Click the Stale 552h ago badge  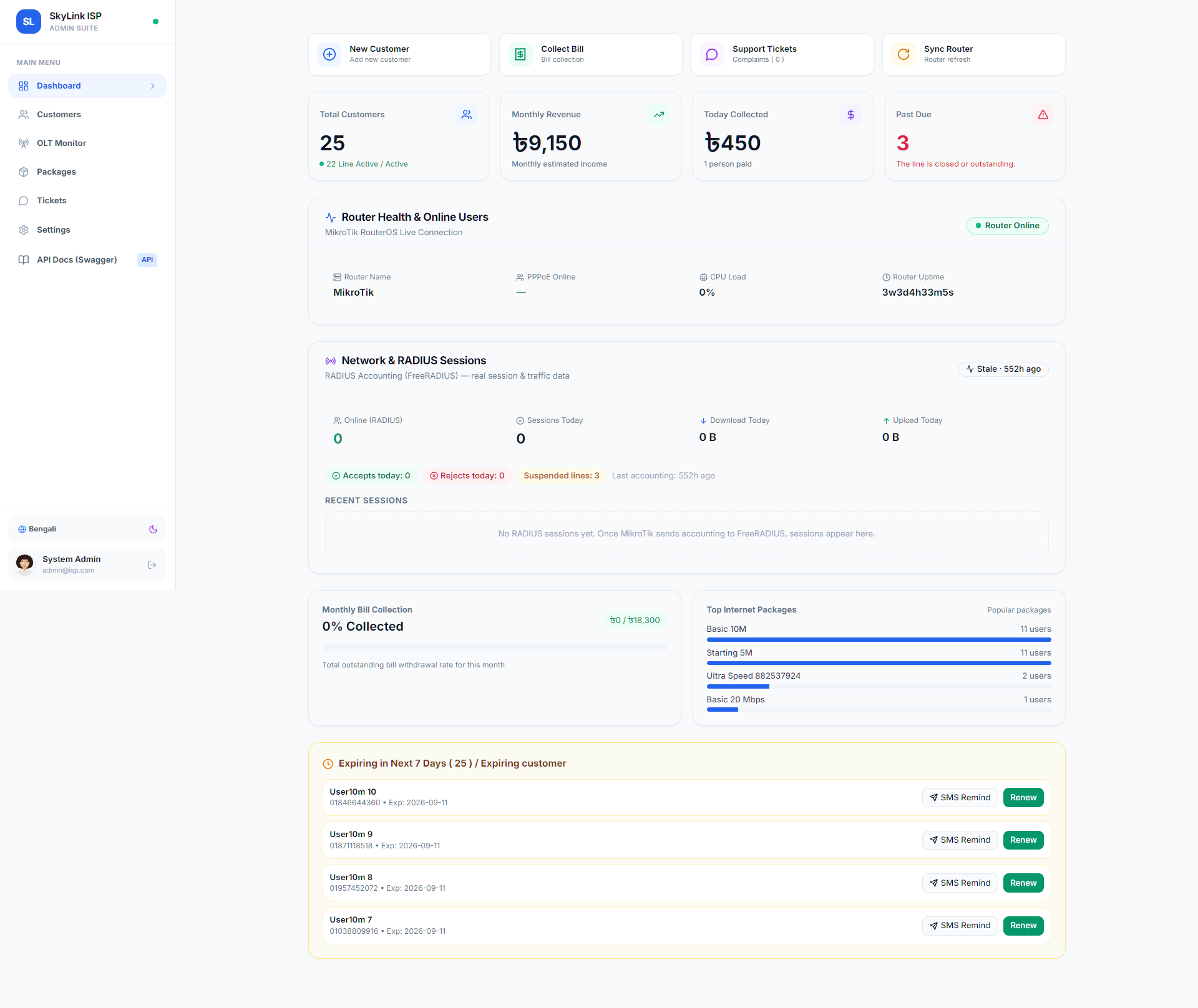pos(1004,369)
